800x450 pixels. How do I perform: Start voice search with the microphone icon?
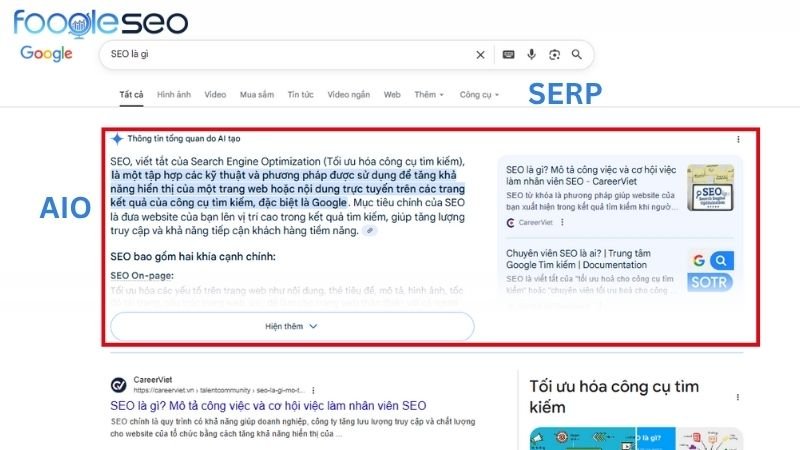coord(531,54)
